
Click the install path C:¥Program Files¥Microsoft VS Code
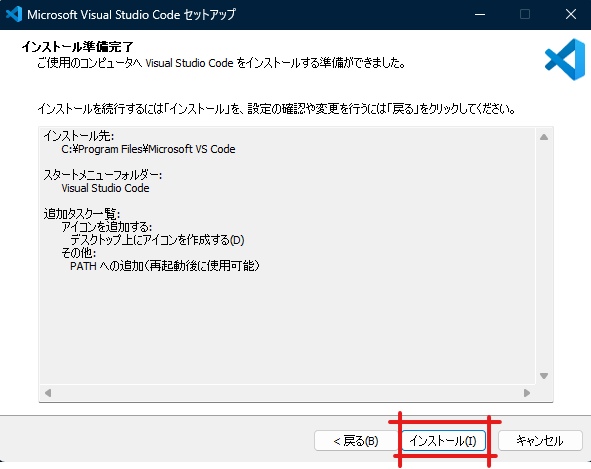click(x=148, y=149)
